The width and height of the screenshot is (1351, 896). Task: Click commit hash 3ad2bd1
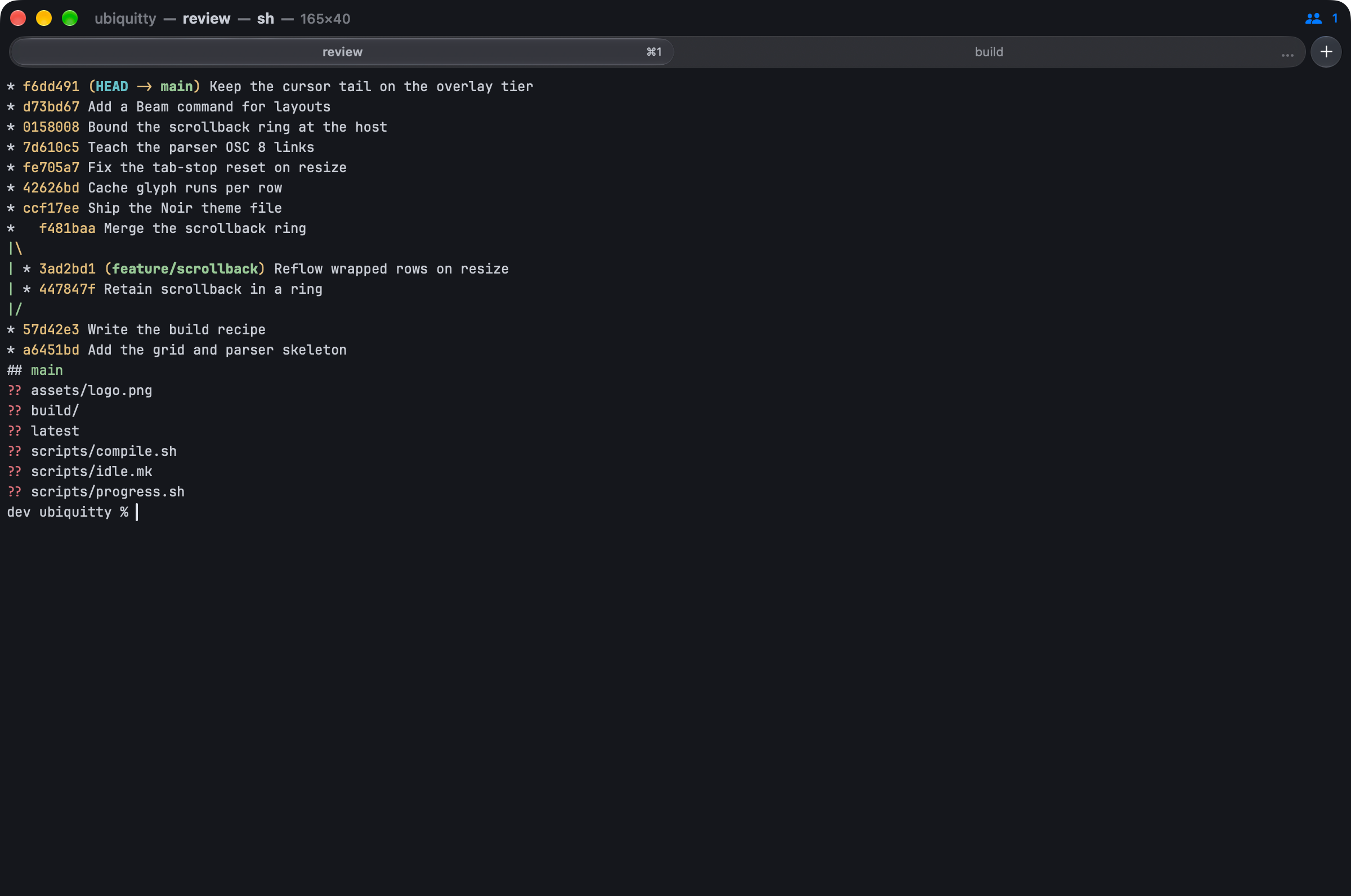click(x=67, y=269)
